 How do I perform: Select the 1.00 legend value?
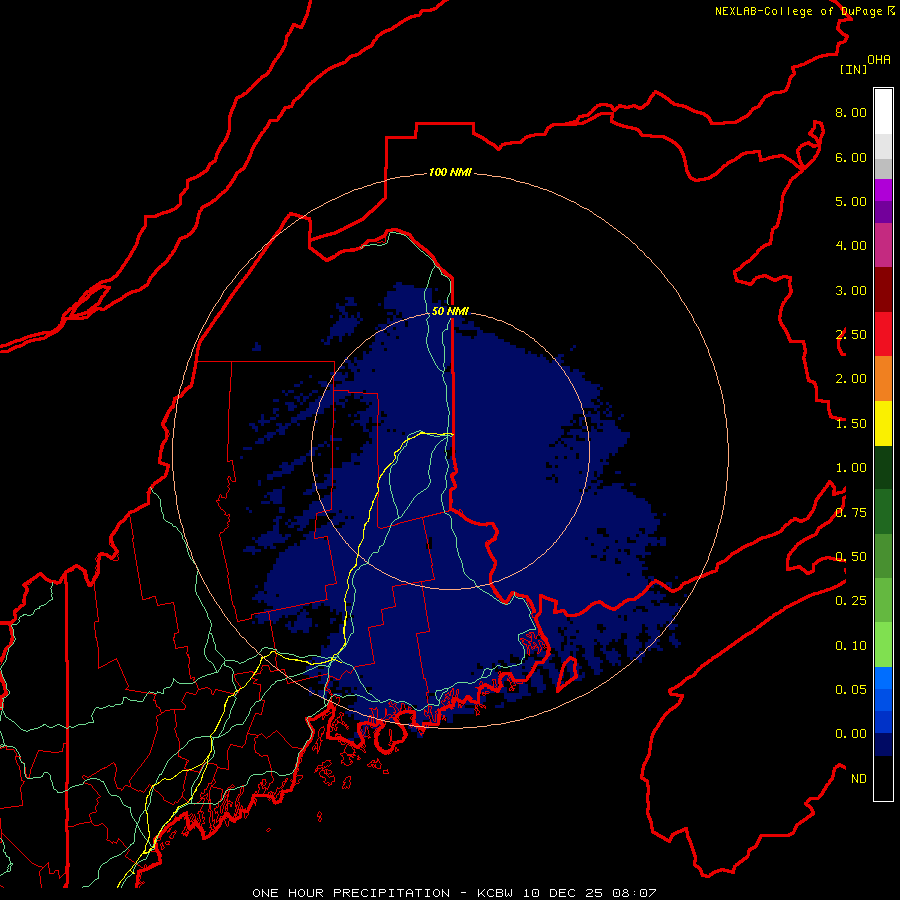coord(851,468)
